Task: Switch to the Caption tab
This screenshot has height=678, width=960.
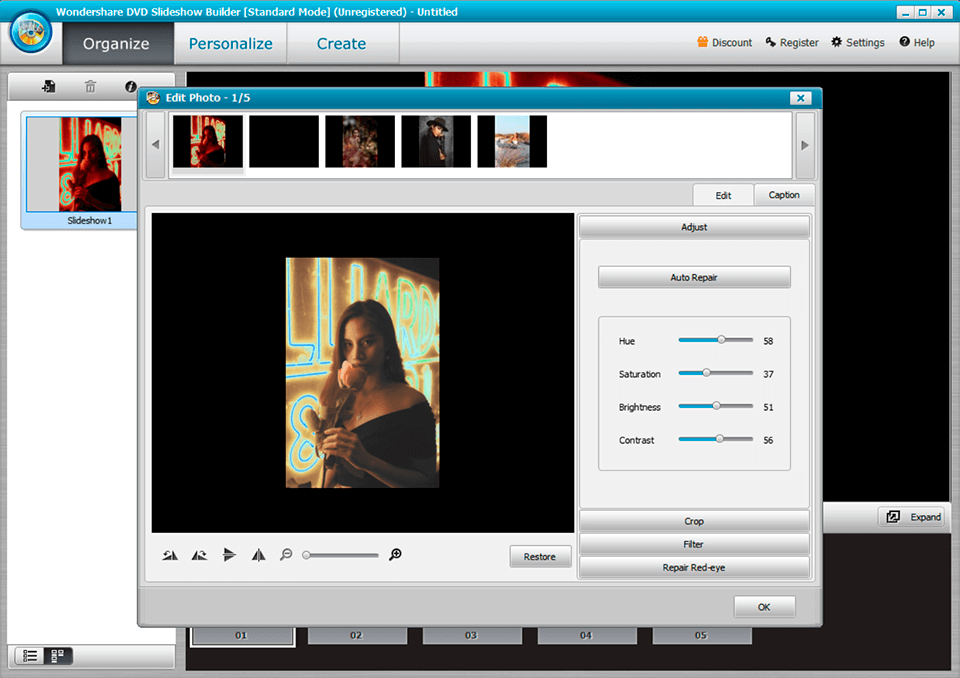Action: [784, 194]
